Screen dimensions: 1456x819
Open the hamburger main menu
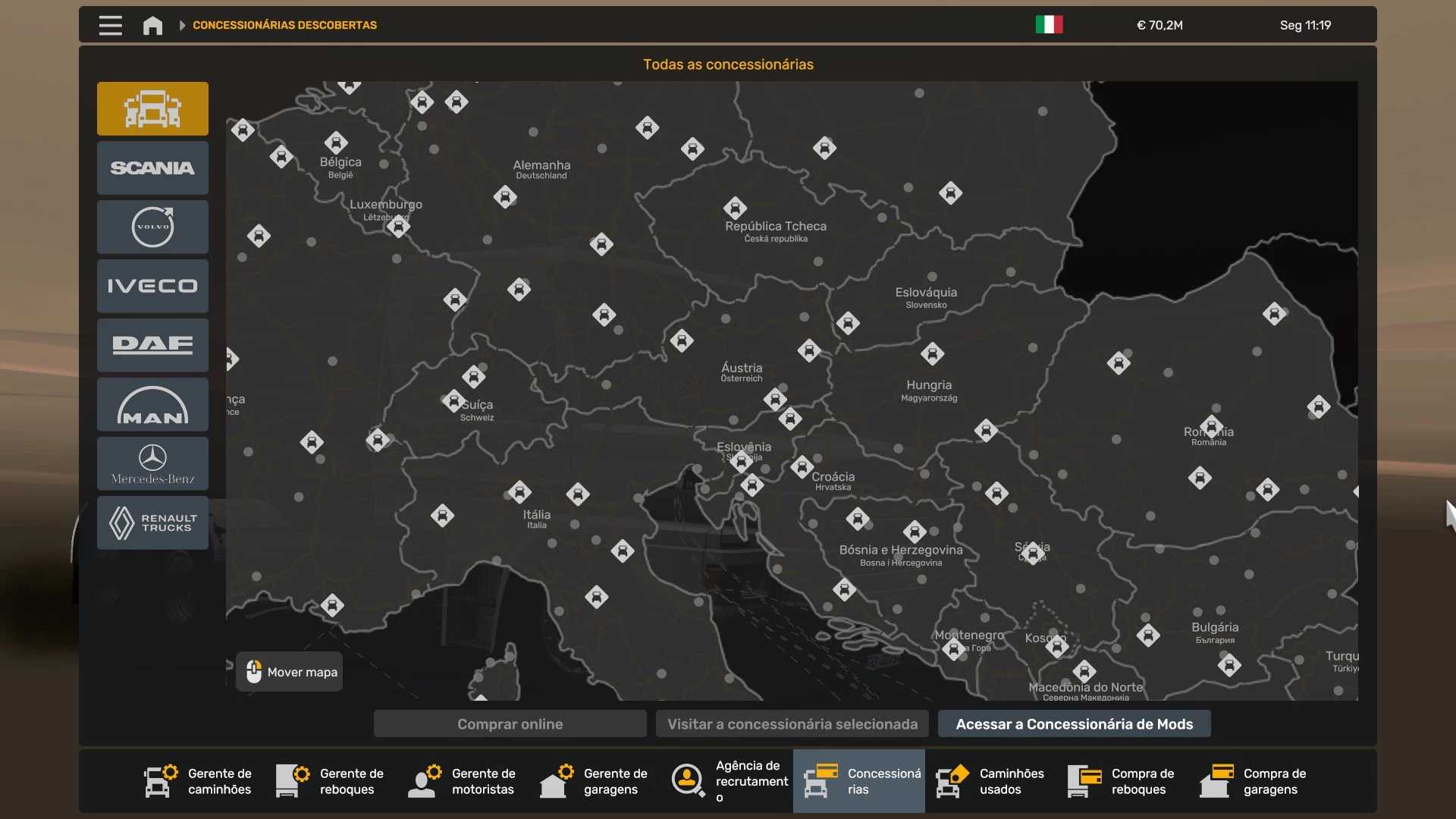111,25
